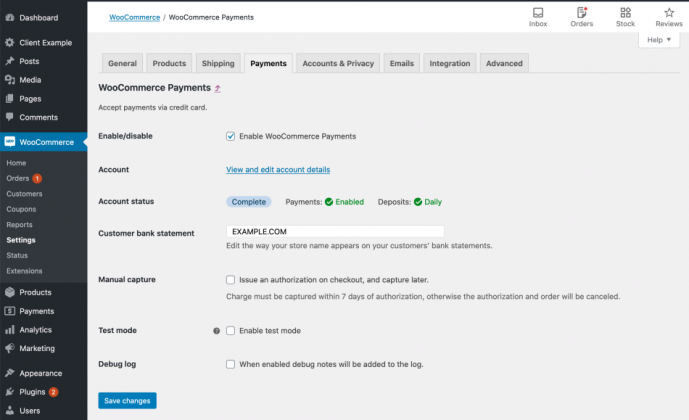
Task: Switch to the Products settings tab
Action: tap(169, 63)
